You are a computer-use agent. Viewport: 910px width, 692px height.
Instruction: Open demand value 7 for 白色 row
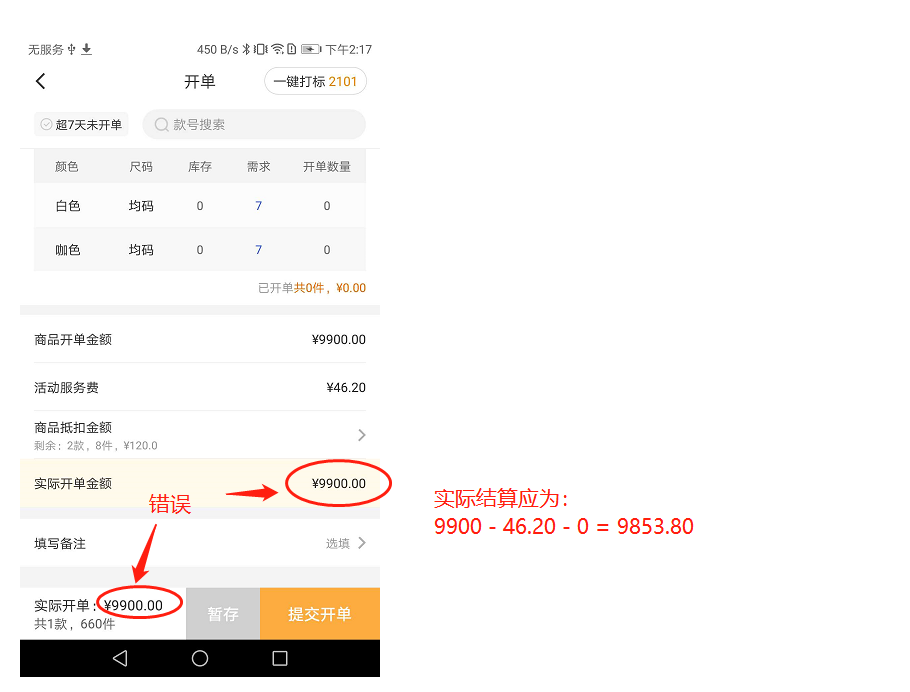(x=258, y=206)
